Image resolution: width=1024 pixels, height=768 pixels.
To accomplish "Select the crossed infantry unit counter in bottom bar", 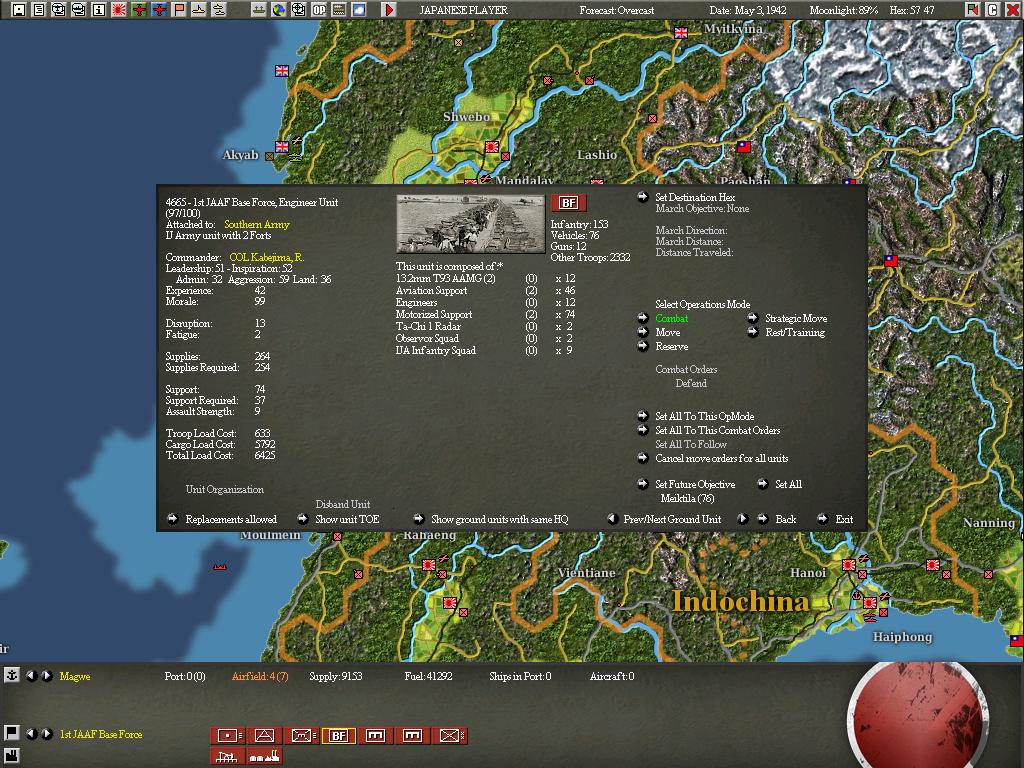I will pyautogui.click(x=449, y=735).
